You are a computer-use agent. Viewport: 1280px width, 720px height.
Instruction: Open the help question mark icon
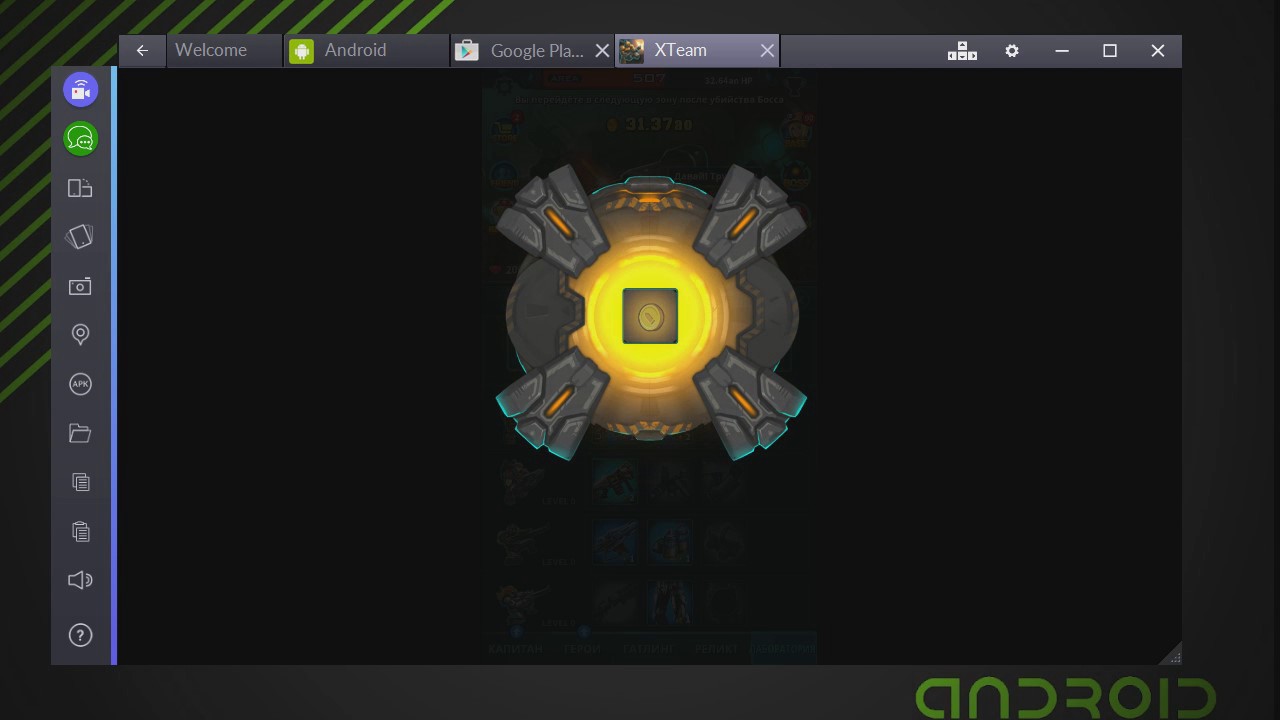click(80, 635)
